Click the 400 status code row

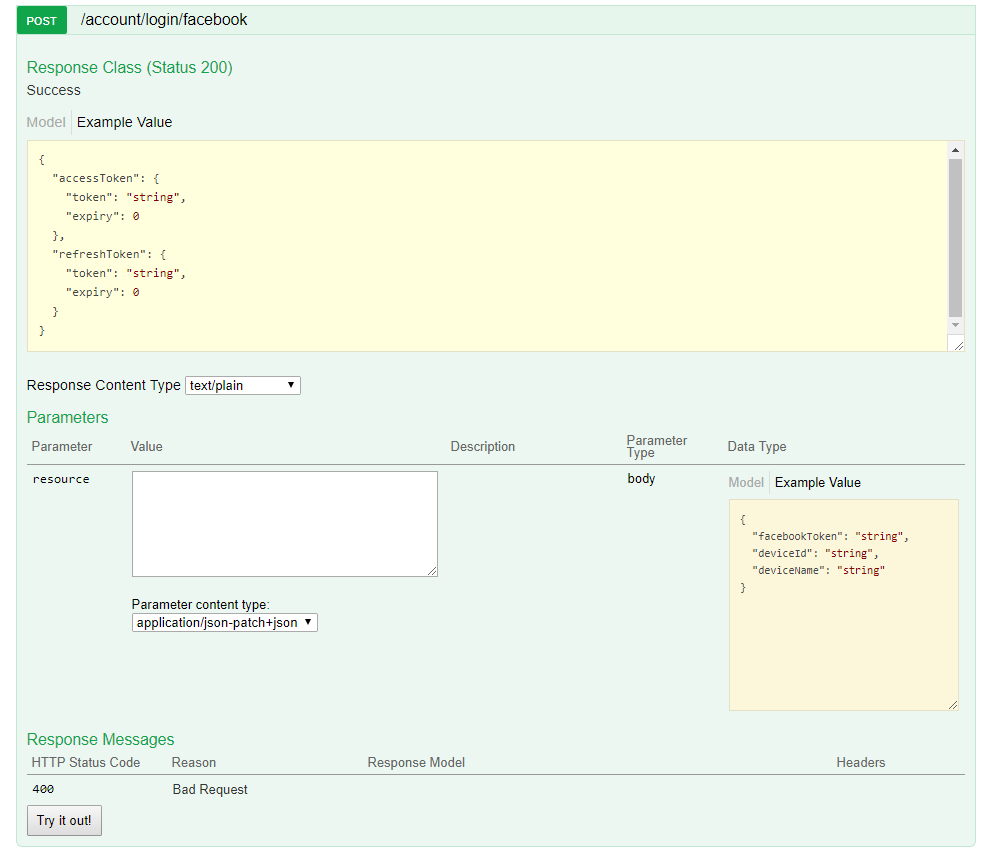pos(496,790)
